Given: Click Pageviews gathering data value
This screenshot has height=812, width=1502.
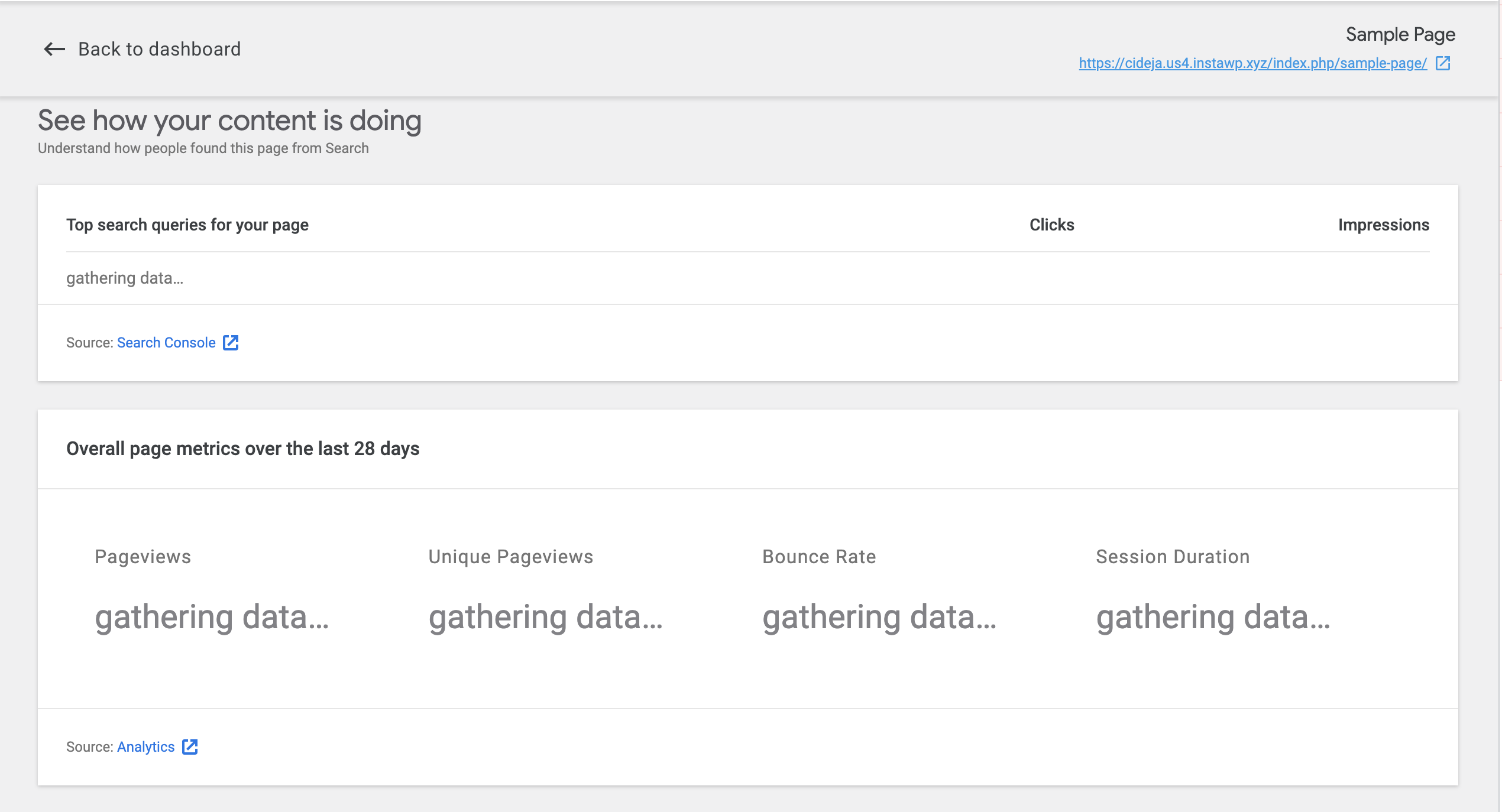Looking at the screenshot, I should pyautogui.click(x=212, y=617).
